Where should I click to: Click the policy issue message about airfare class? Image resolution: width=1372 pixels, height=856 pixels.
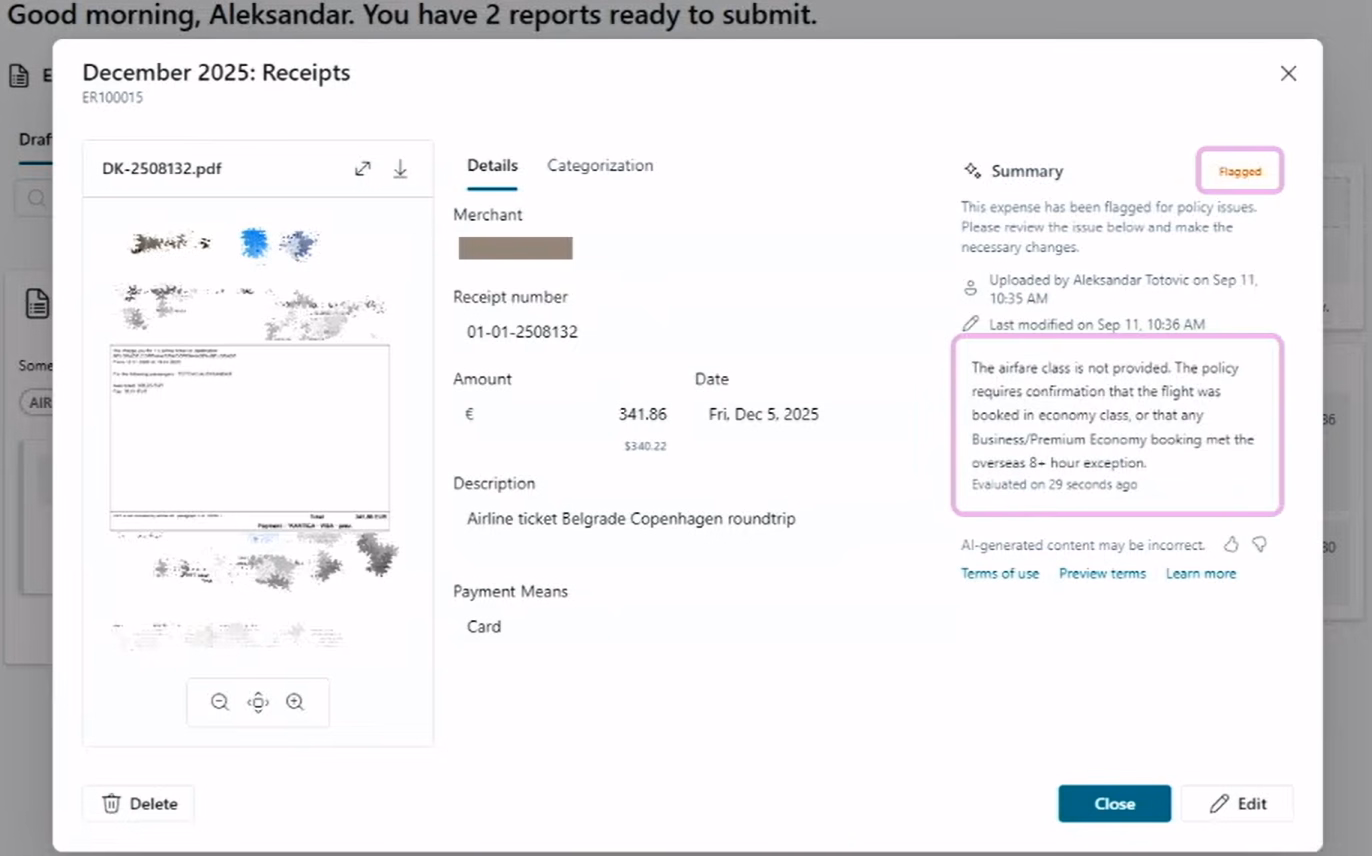click(1113, 415)
